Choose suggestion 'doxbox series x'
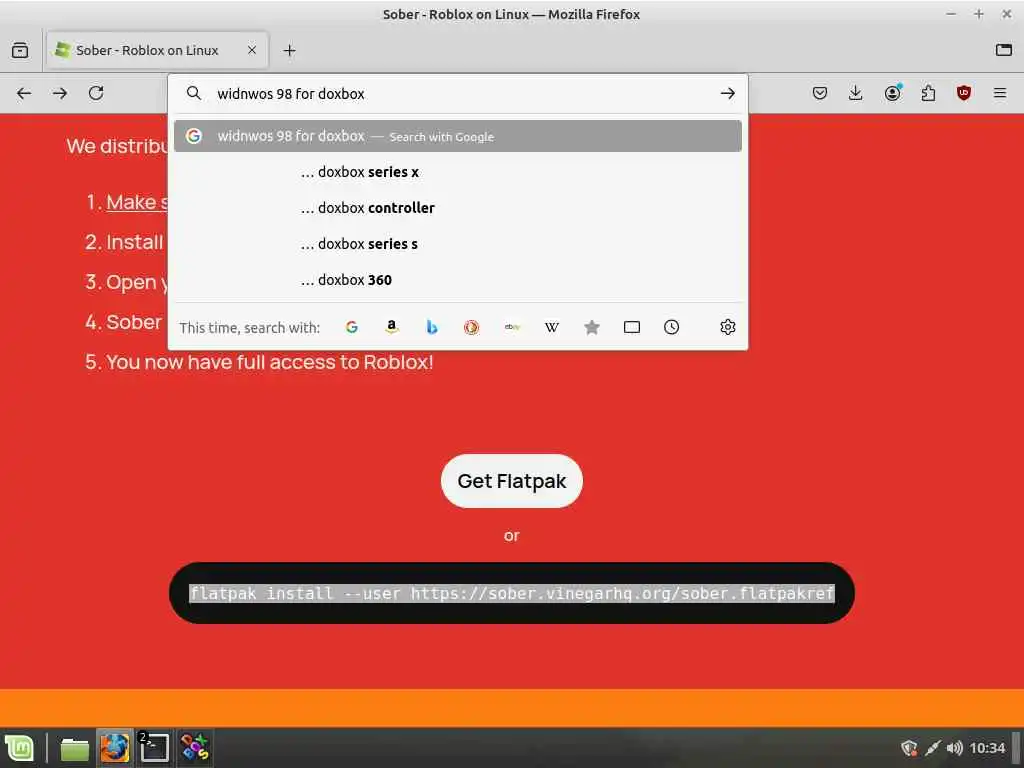 [x=457, y=172]
